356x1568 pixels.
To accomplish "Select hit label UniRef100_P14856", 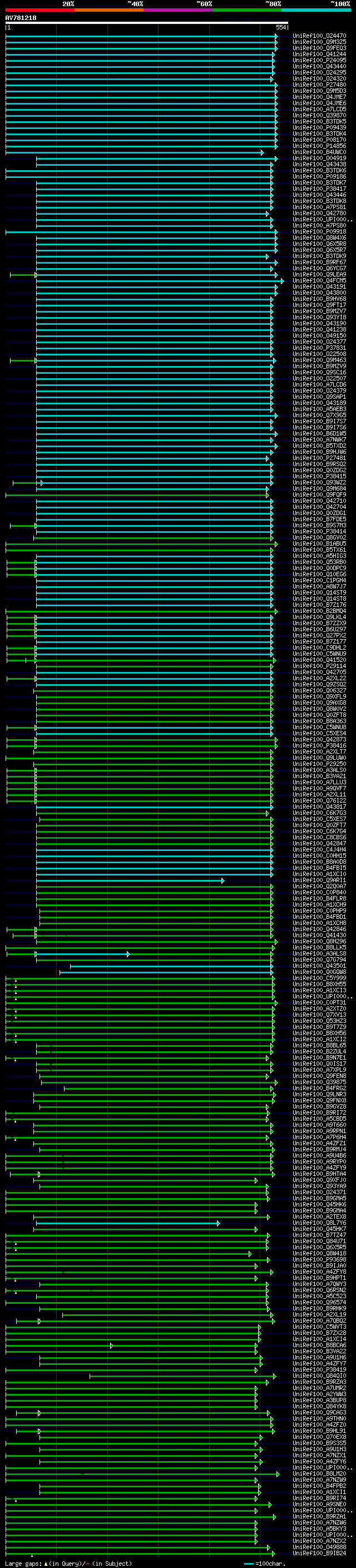I will click(319, 146).
